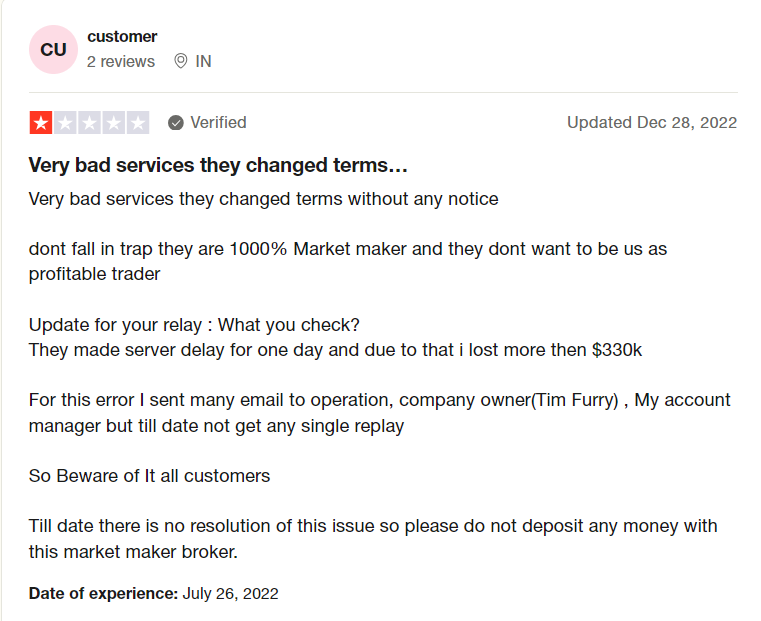Click the 'July 26, 2022' experience date
761x621 pixels.
coord(231,593)
